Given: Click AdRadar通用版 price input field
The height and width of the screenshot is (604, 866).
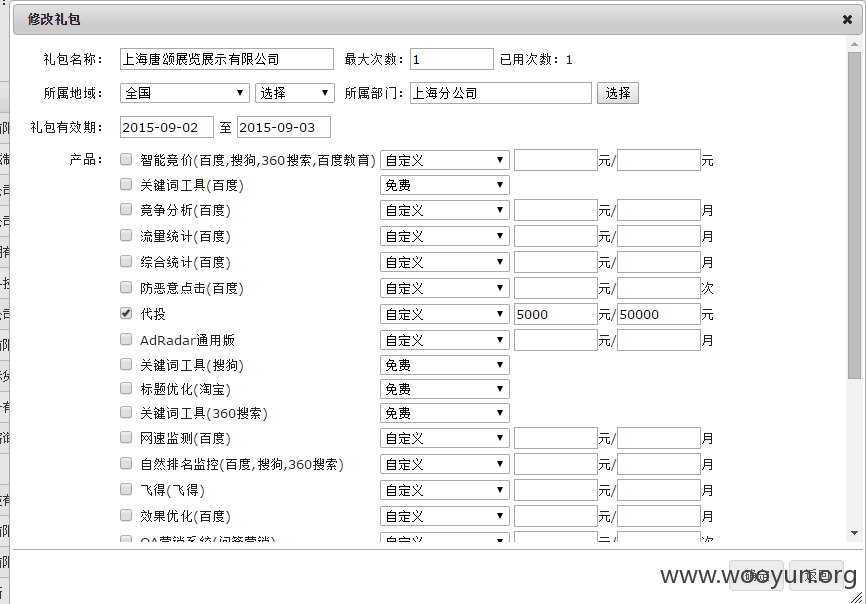Looking at the screenshot, I should tap(556, 340).
